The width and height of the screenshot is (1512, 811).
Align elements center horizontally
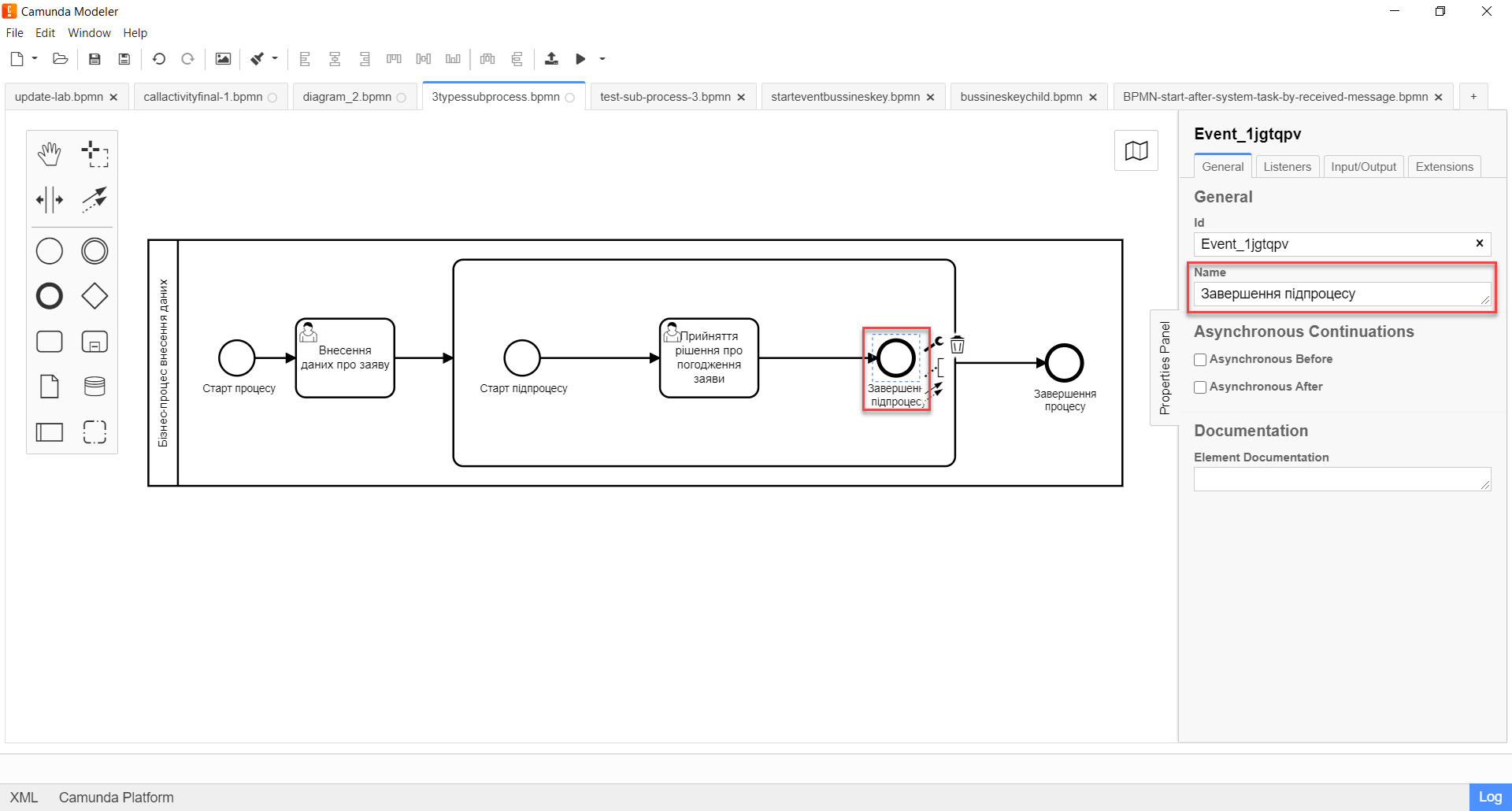pos(335,59)
